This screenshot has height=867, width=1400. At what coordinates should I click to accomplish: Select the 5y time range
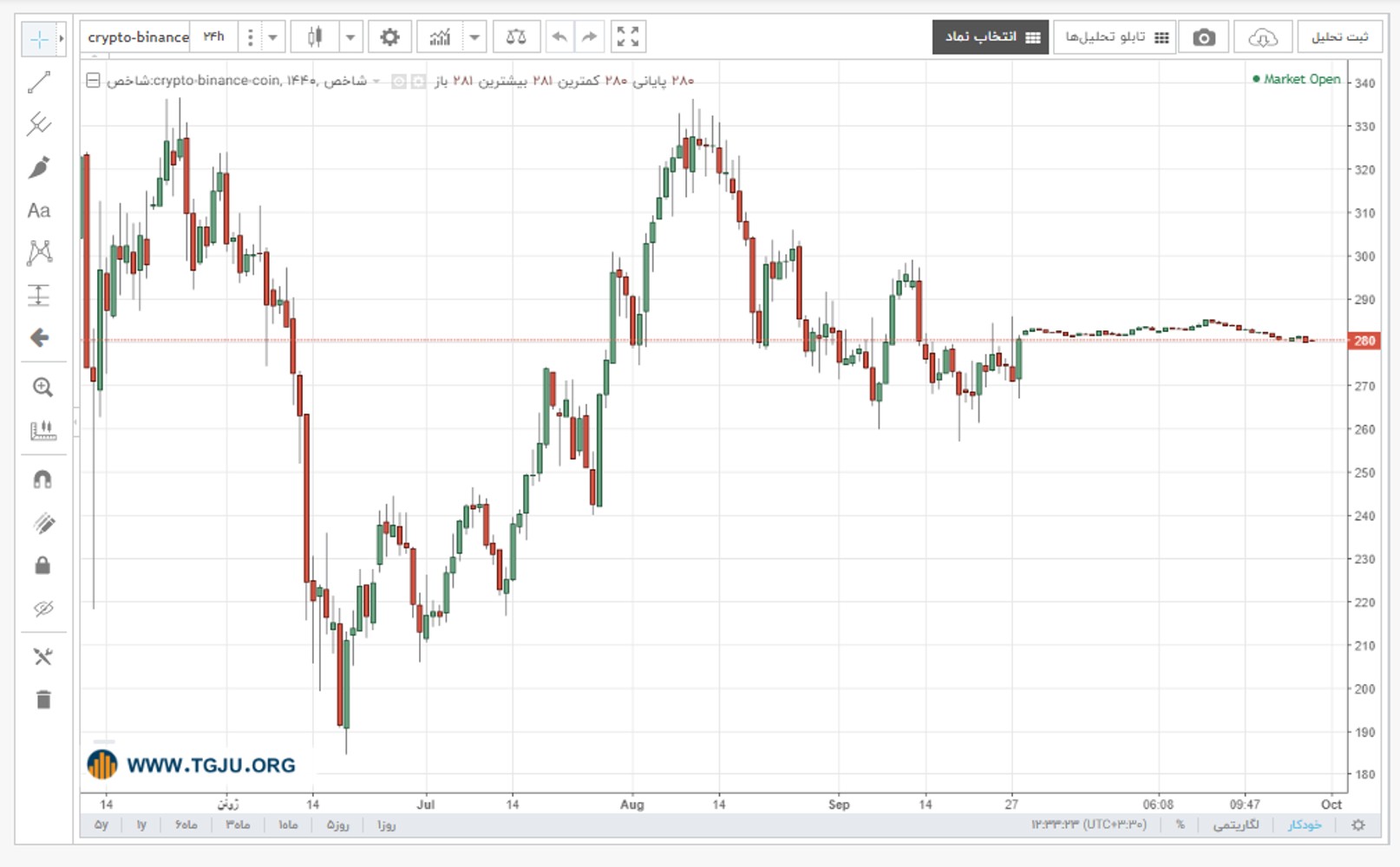tap(101, 825)
